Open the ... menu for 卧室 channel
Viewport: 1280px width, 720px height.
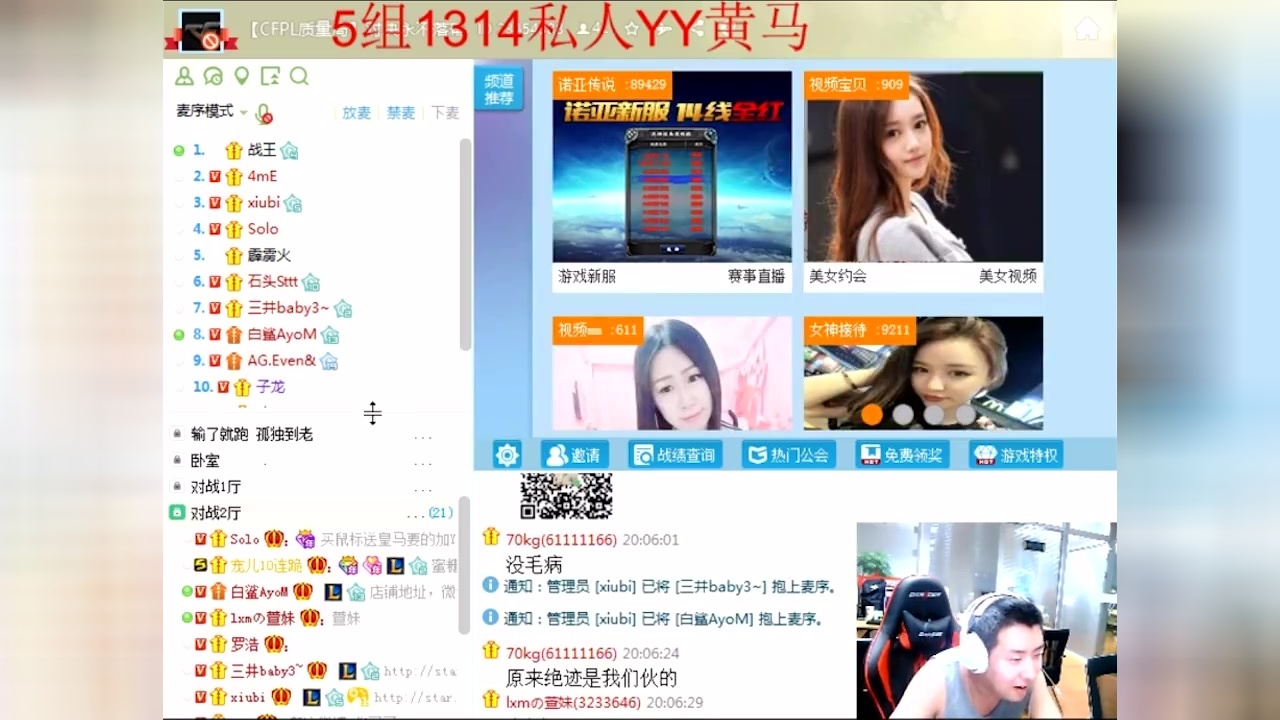point(423,463)
